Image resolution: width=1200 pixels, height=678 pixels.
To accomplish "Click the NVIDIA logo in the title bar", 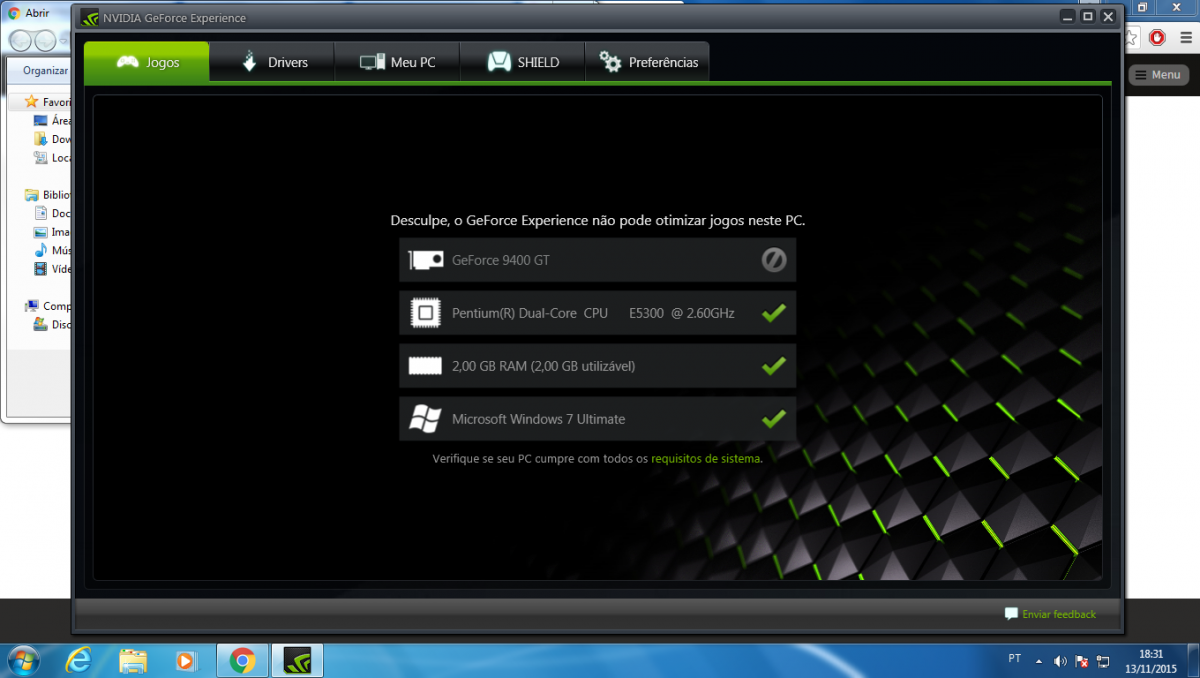I will tap(89, 18).
